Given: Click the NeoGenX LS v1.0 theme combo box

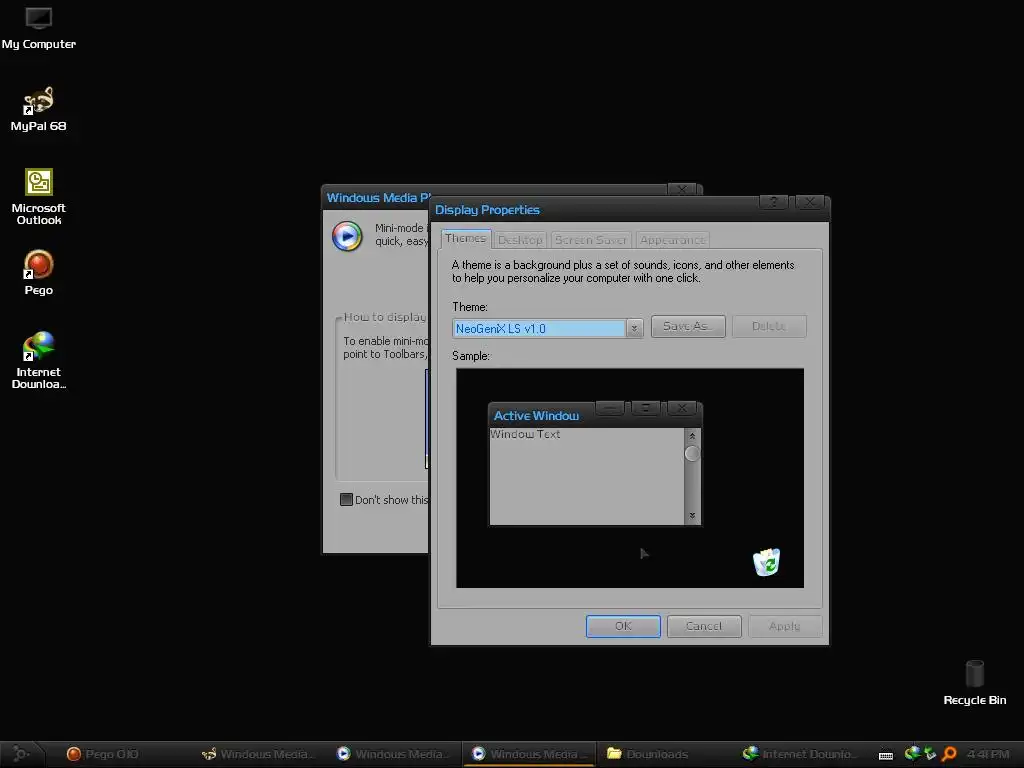Looking at the screenshot, I should (x=547, y=328).
